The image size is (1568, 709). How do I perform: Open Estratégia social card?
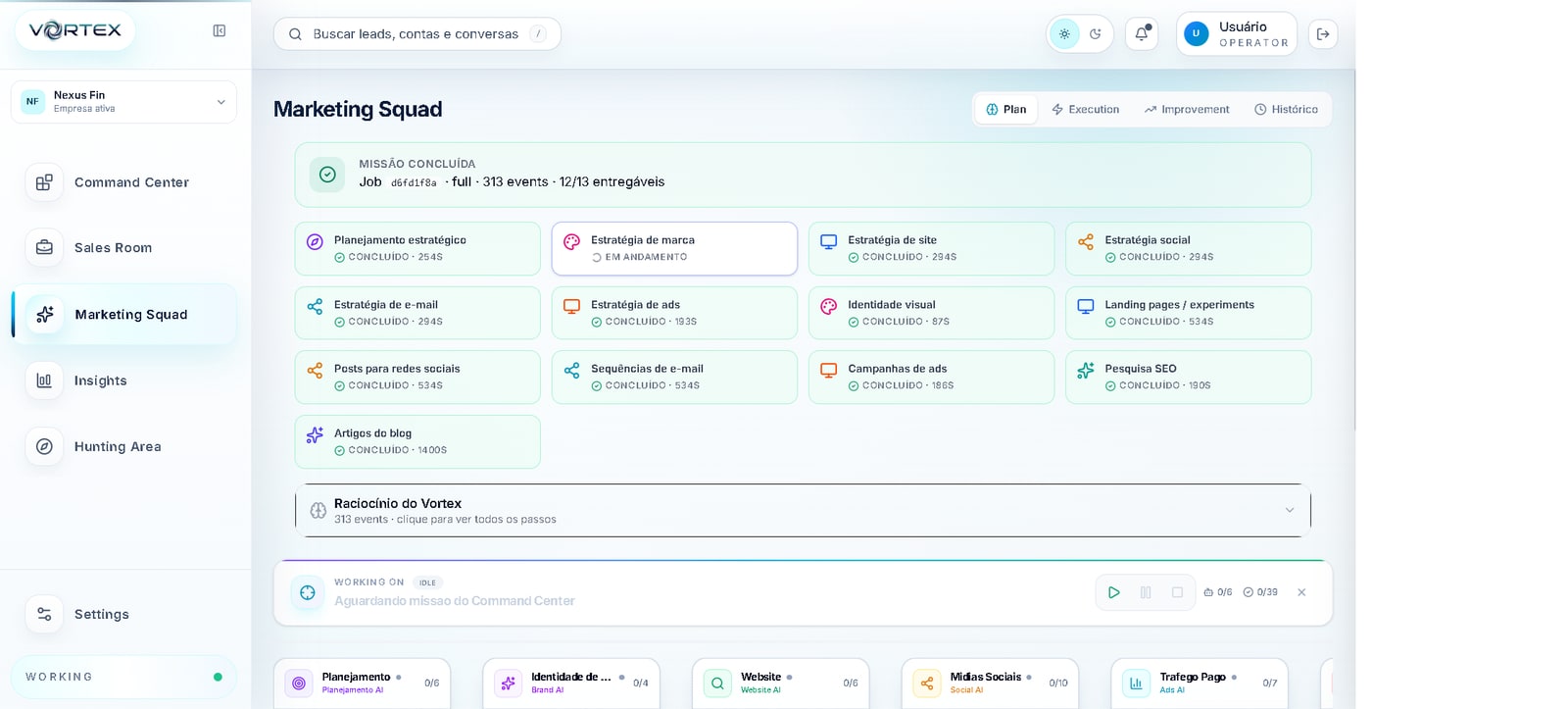coord(1189,248)
